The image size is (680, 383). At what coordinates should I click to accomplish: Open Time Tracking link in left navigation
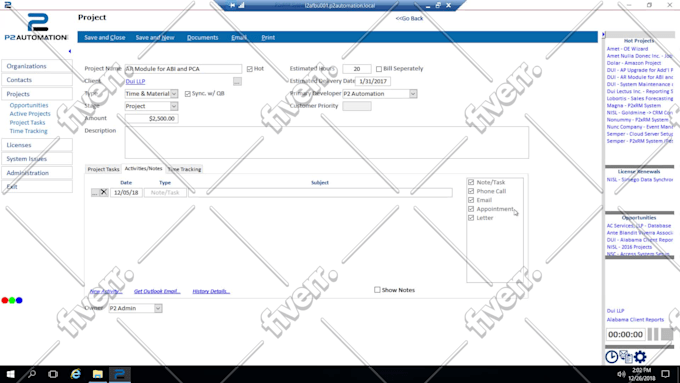coord(29,131)
